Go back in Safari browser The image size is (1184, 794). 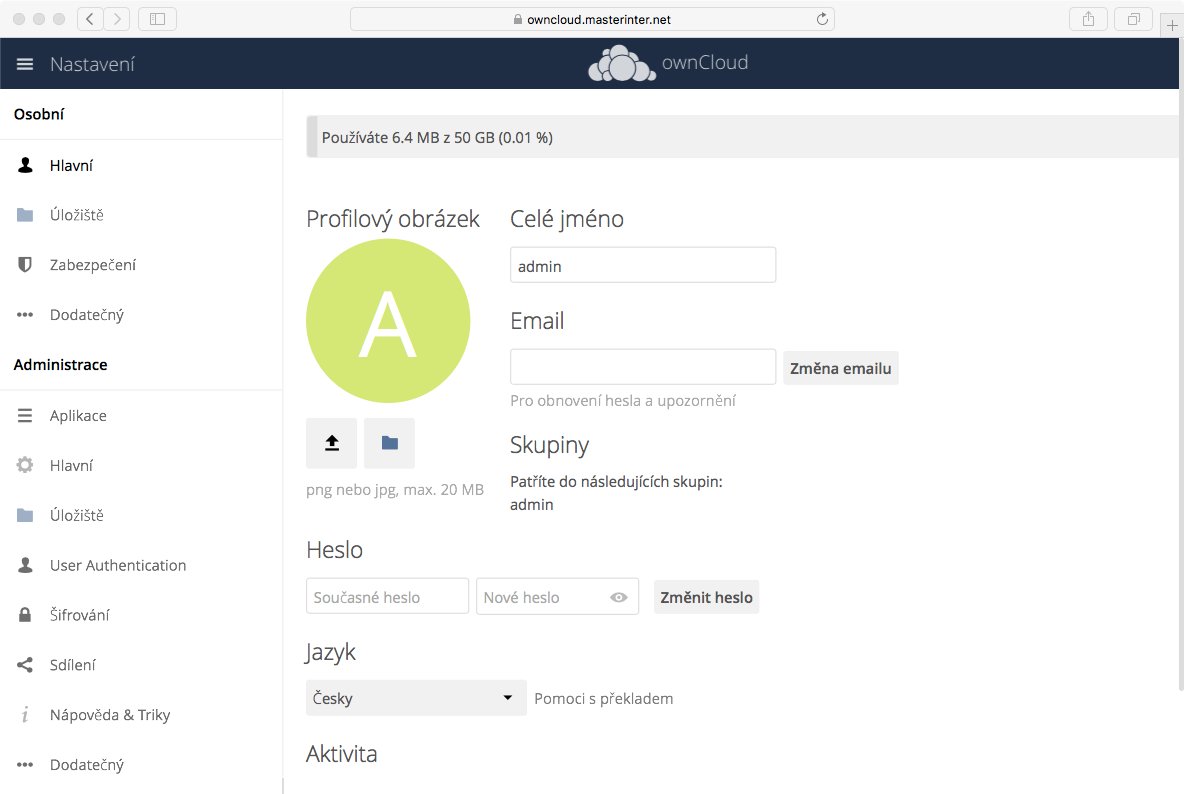click(x=90, y=19)
